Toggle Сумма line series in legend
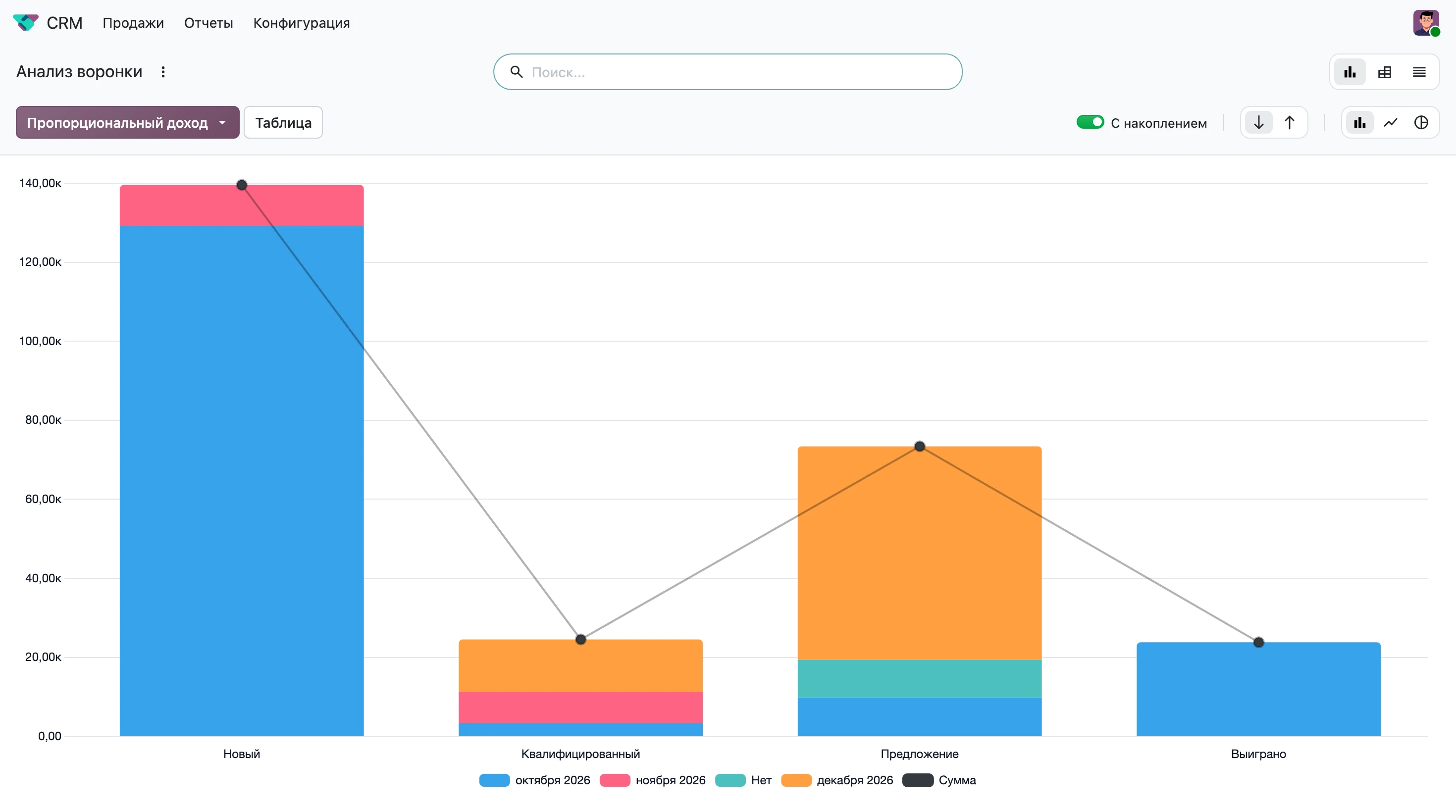 click(x=939, y=780)
